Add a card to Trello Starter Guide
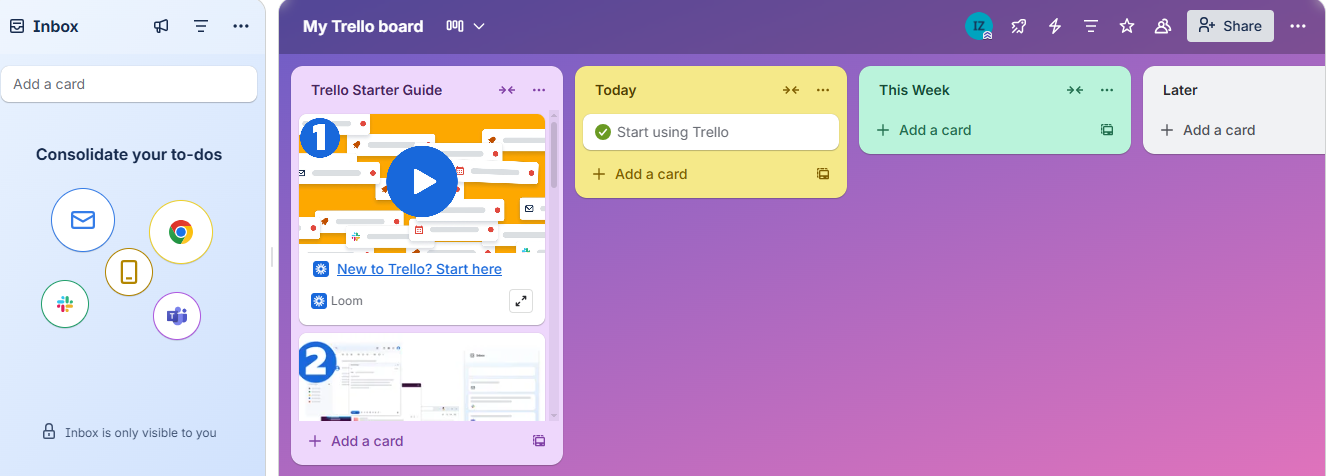Screen dimensions: 1327x476 coord(357,441)
